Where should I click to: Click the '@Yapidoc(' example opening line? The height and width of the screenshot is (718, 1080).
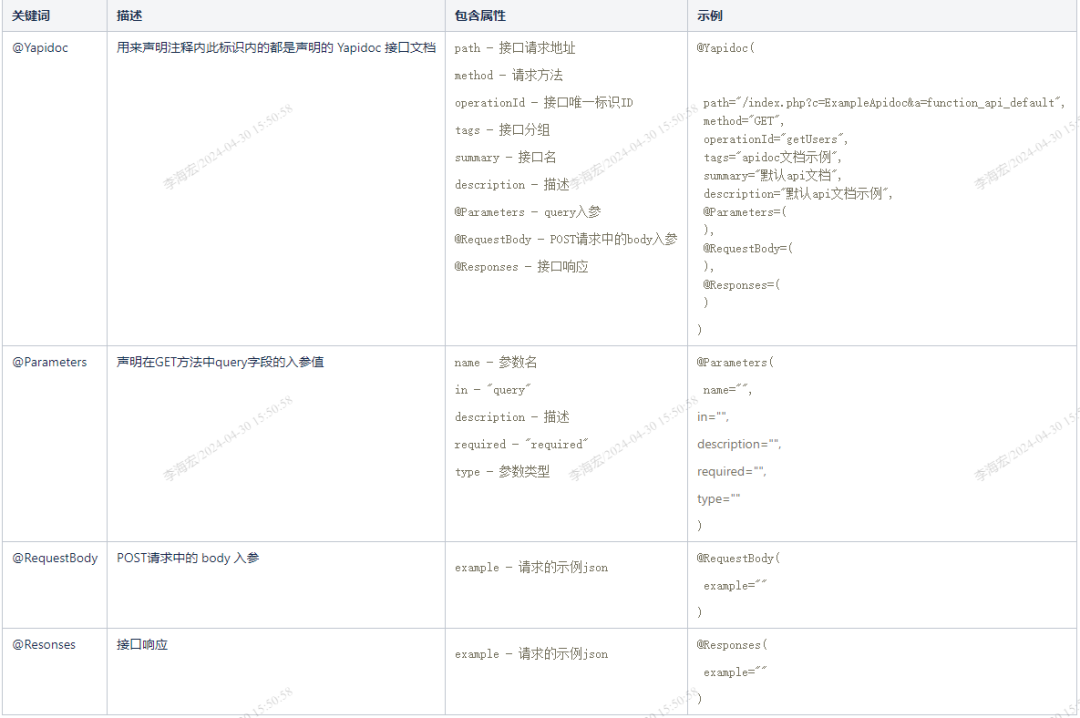click(x=725, y=48)
